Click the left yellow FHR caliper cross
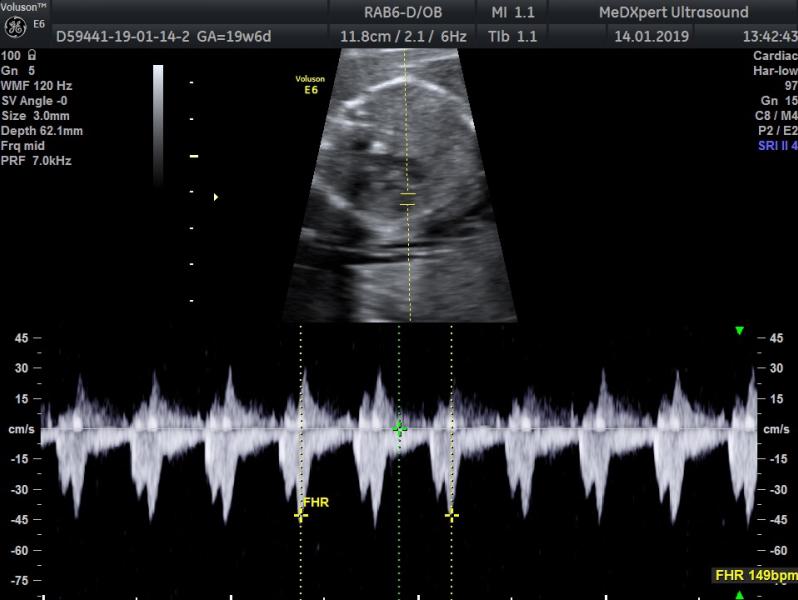 [301, 516]
